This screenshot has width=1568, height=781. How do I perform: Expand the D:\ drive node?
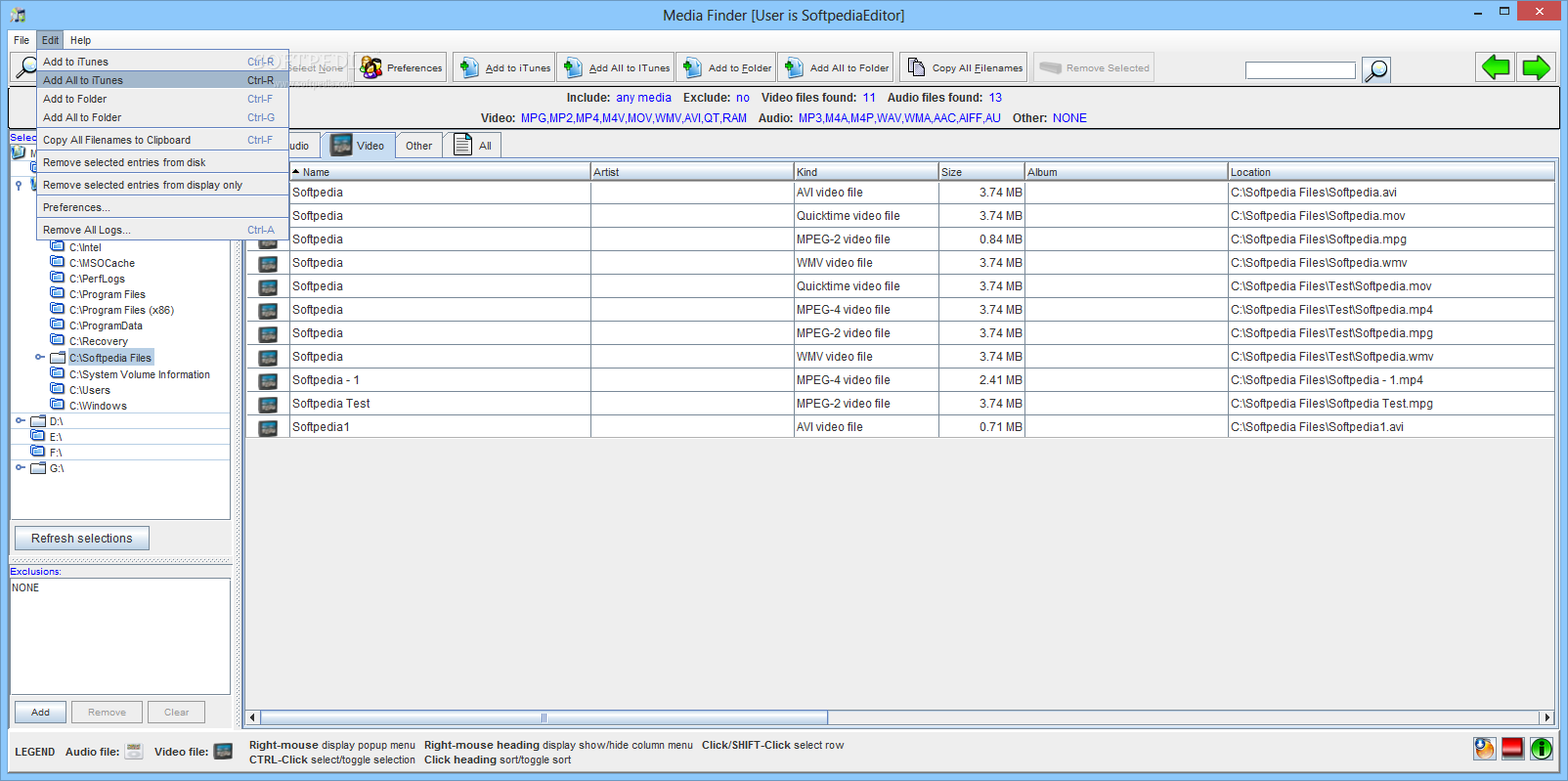pos(20,420)
